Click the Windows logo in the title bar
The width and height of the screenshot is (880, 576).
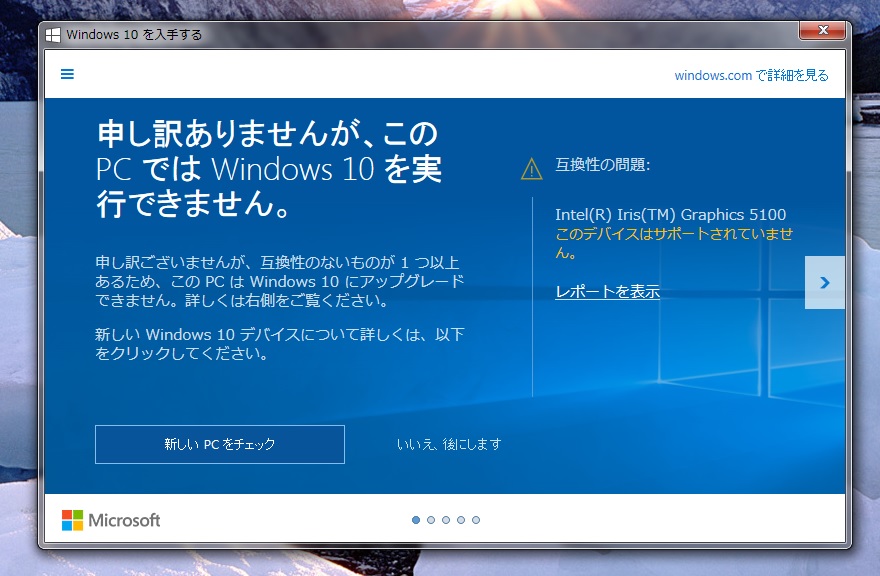(53, 35)
